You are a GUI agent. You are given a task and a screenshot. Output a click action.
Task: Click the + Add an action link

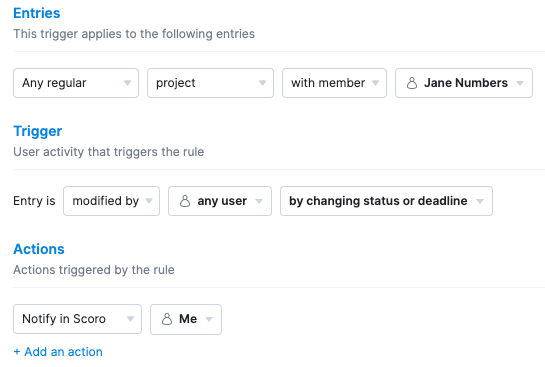coord(58,352)
